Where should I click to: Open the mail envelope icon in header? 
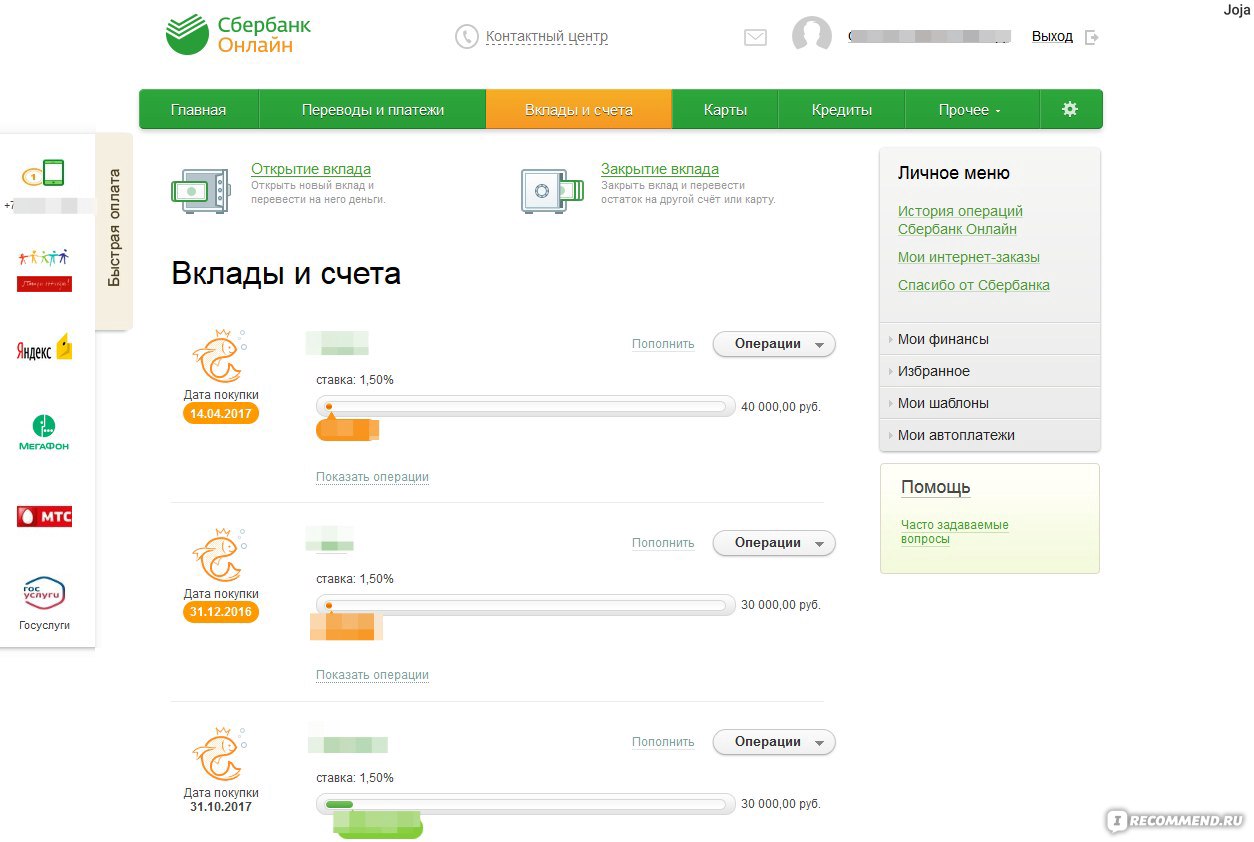pyautogui.click(x=755, y=37)
